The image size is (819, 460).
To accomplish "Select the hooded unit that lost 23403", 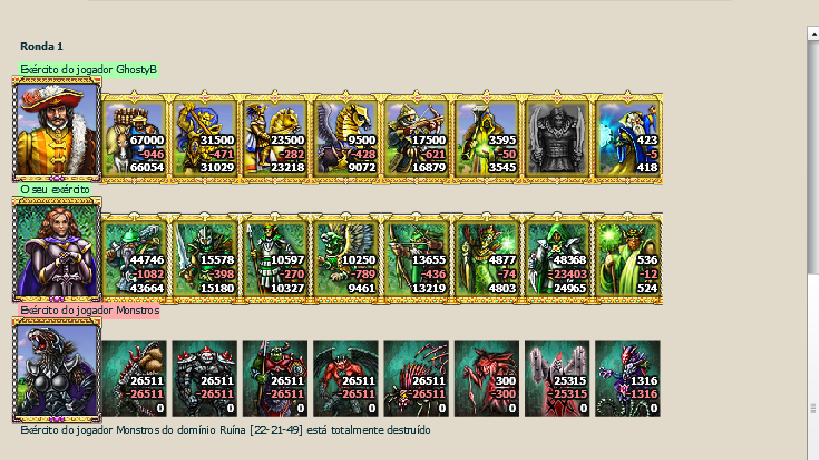I will [x=557, y=258].
